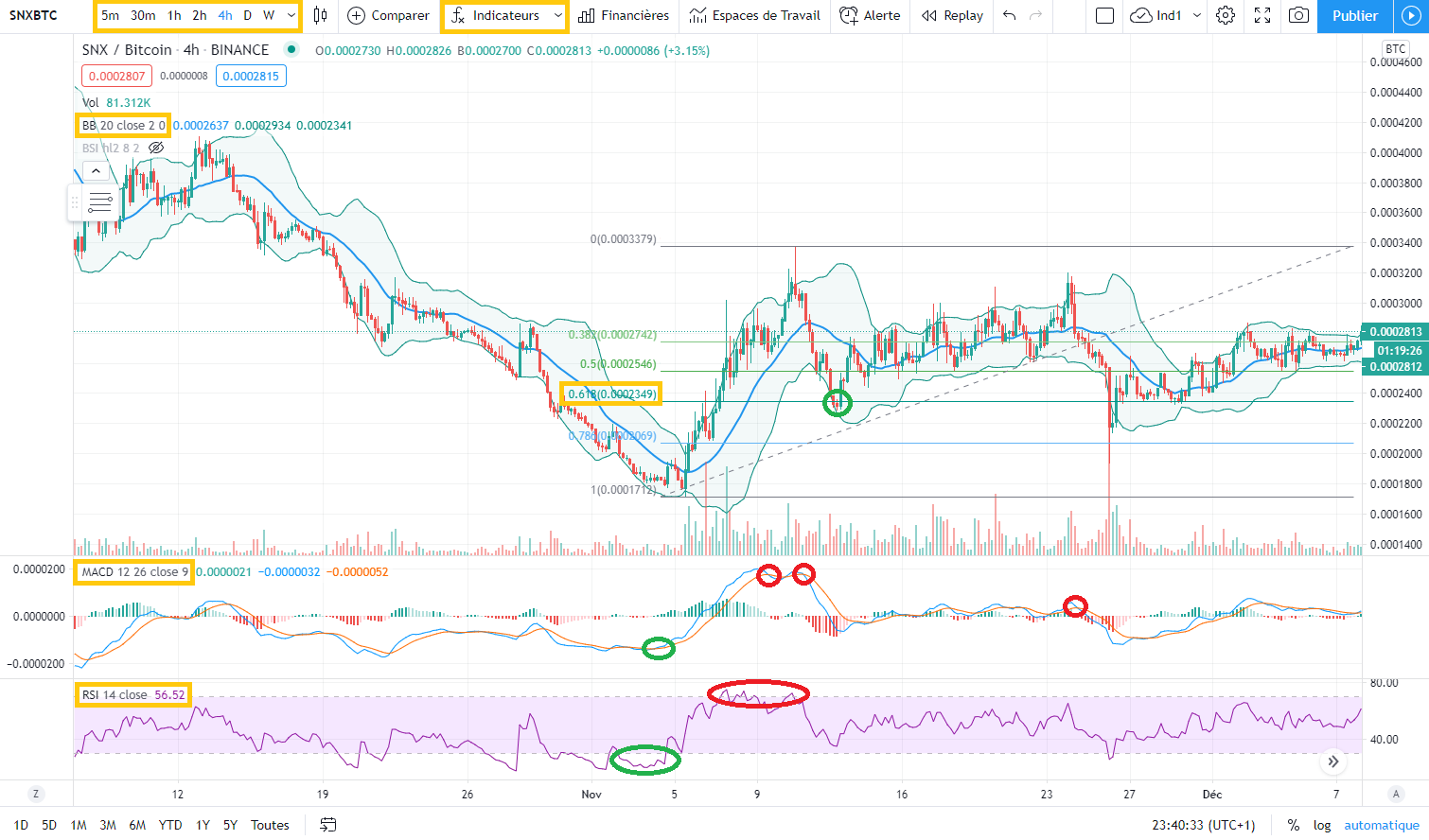Click the blue buy price 0.0002815
This screenshot has height=840, width=1429.
click(251, 76)
